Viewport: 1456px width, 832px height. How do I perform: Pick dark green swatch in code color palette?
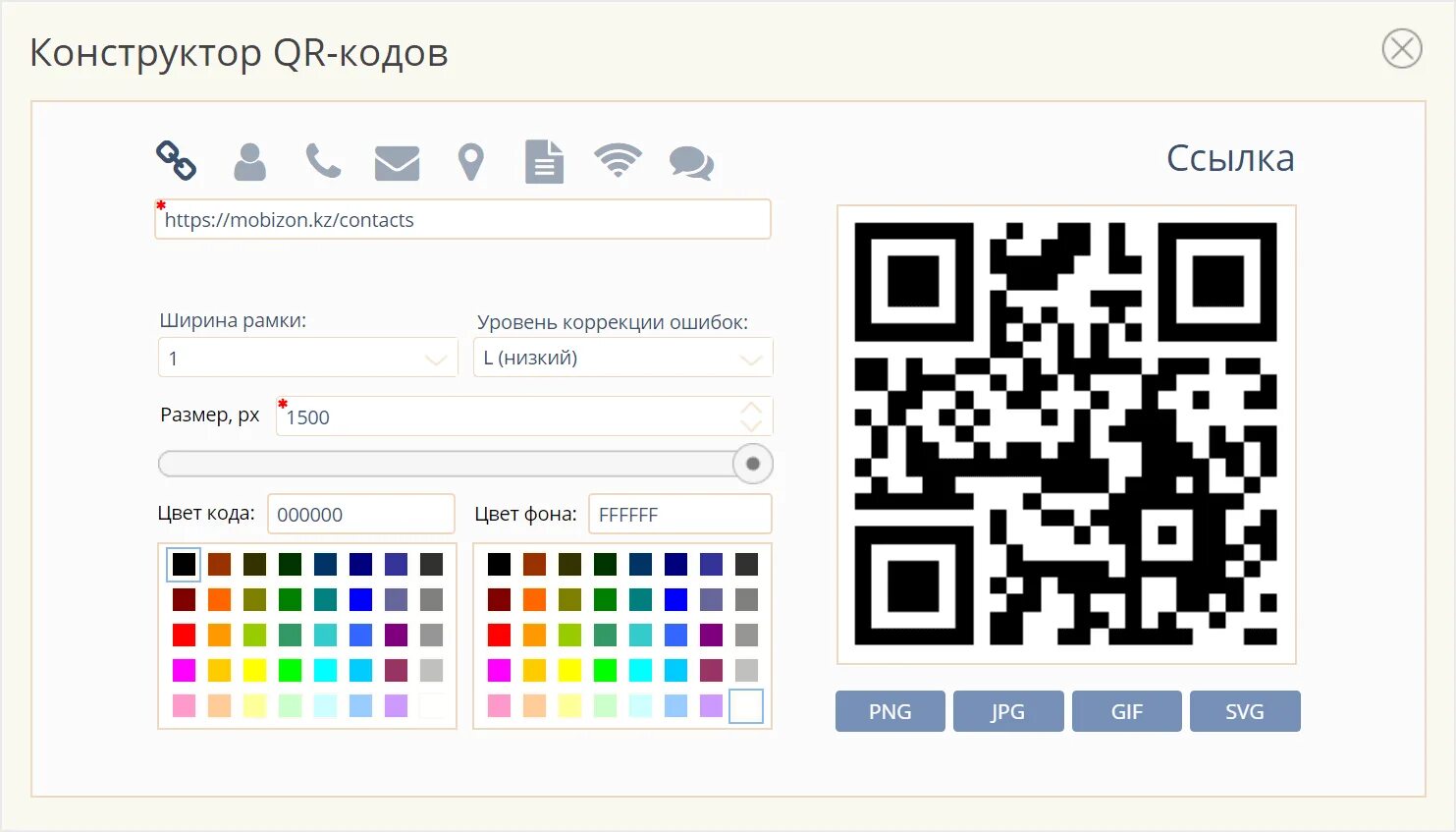pyautogui.click(x=290, y=564)
